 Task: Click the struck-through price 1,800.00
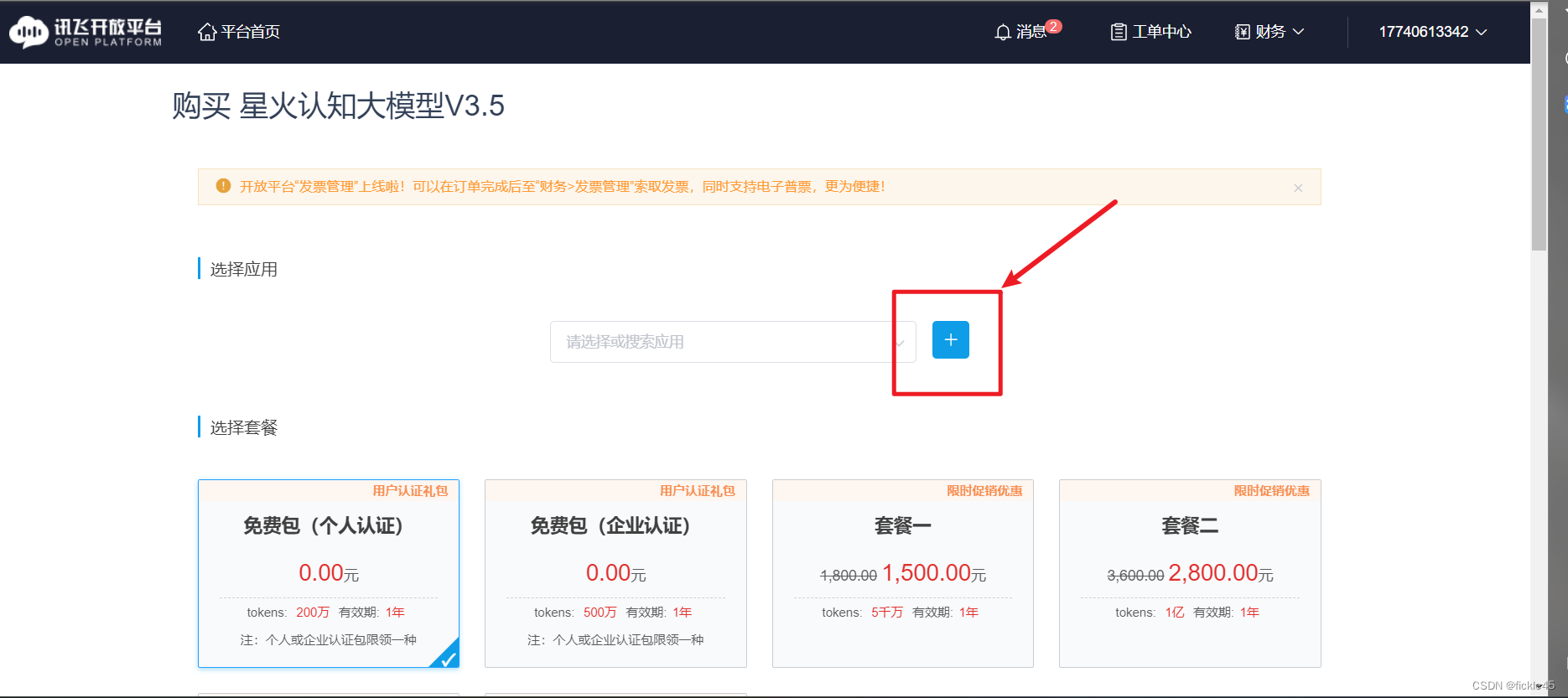point(849,576)
